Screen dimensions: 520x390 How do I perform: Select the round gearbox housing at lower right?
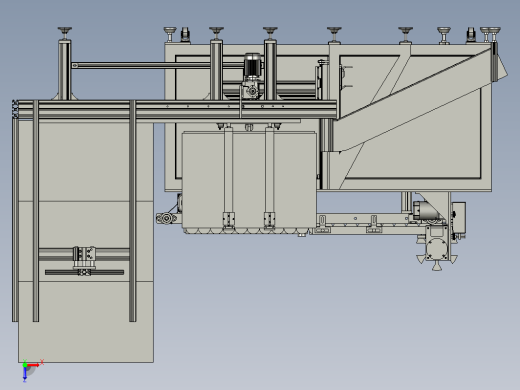pyautogui.click(x=437, y=248)
